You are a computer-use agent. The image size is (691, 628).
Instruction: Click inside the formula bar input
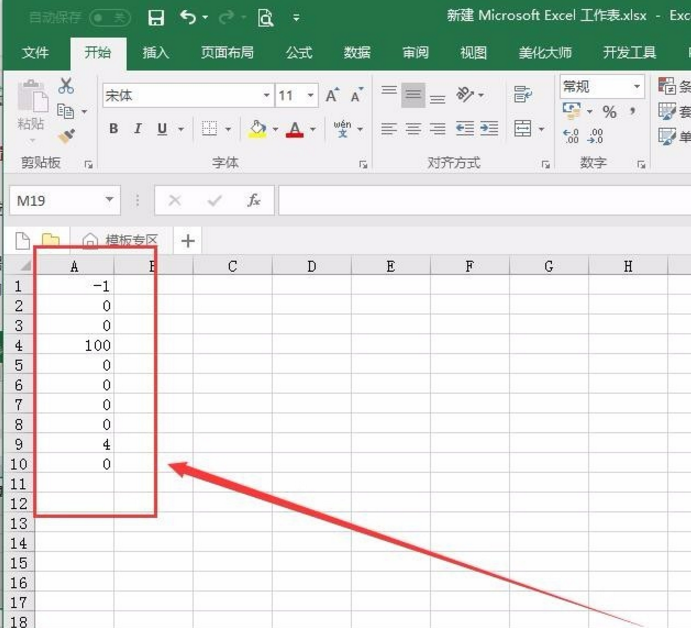tap(485, 201)
